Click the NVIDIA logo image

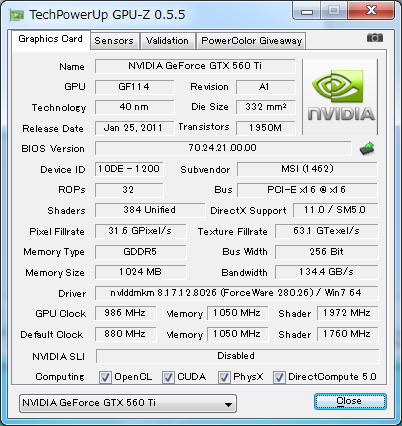click(340, 97)
